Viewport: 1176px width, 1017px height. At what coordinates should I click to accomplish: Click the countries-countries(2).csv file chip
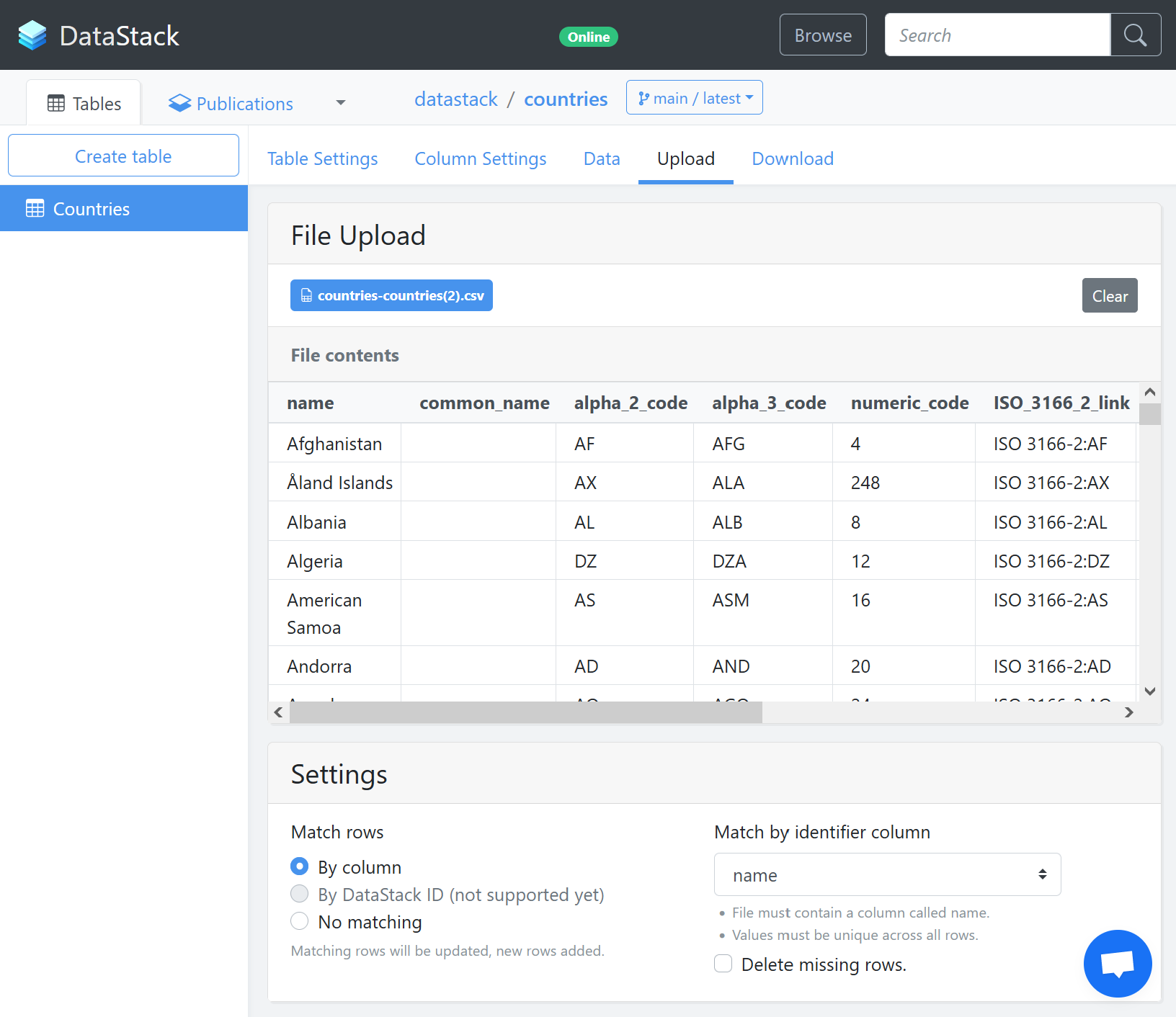(391, 295)
